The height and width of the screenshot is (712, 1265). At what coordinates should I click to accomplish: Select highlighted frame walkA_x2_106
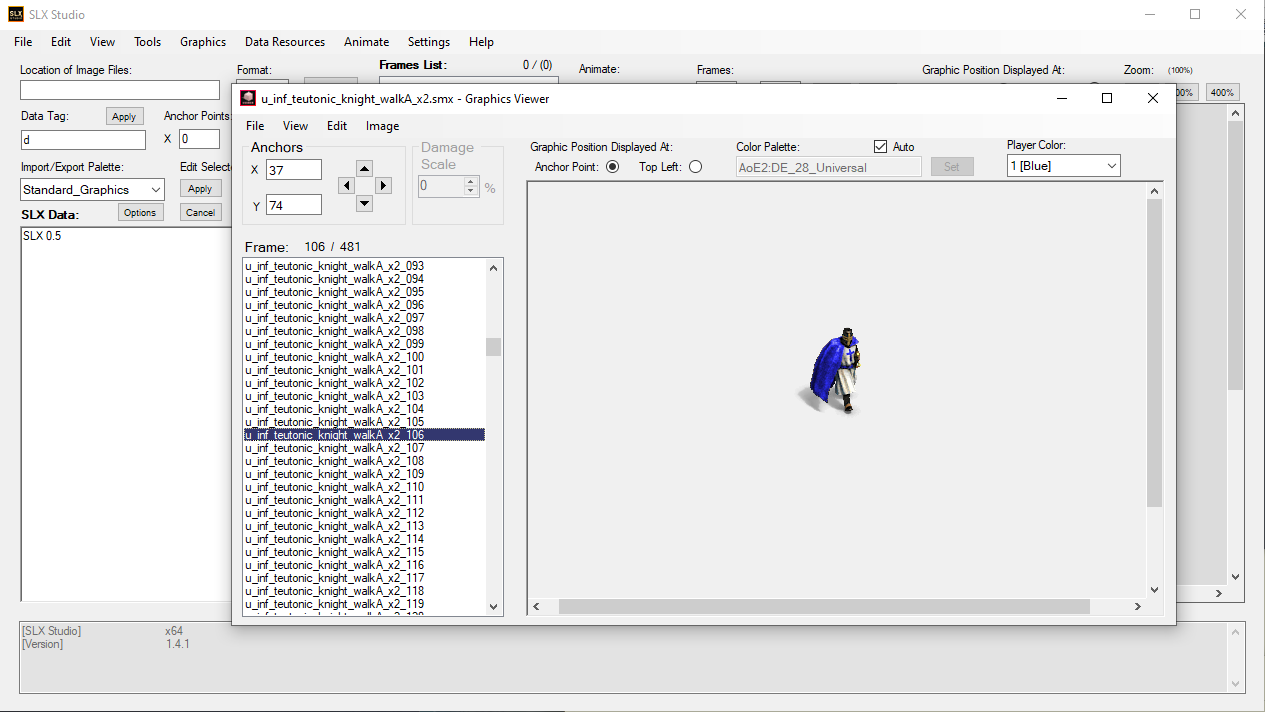pos(364,435)
